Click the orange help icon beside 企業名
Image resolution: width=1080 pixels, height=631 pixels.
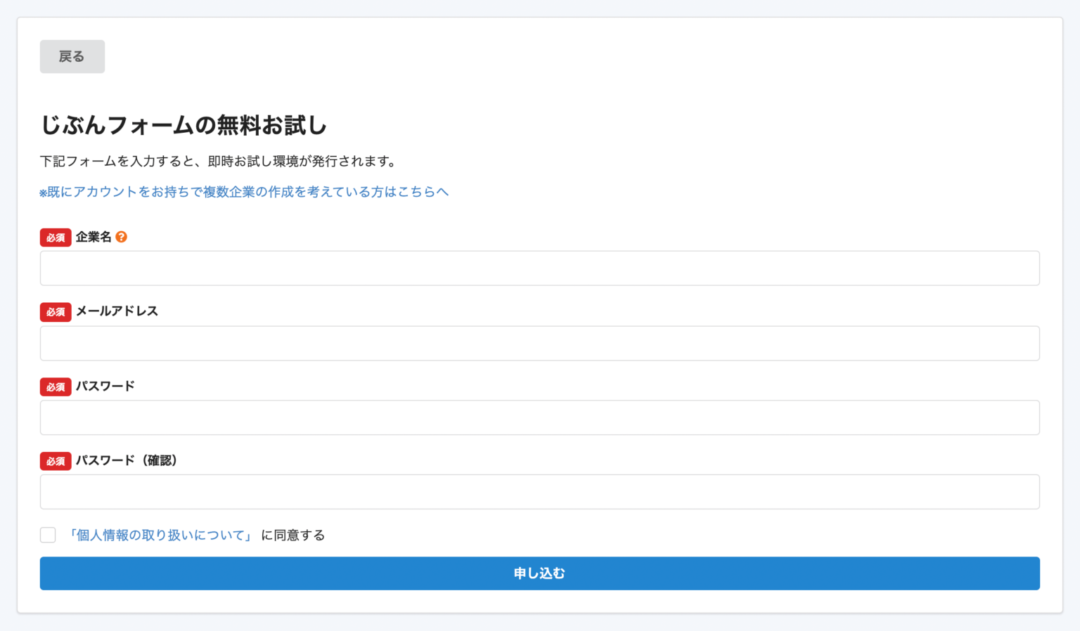click(121, 237)
